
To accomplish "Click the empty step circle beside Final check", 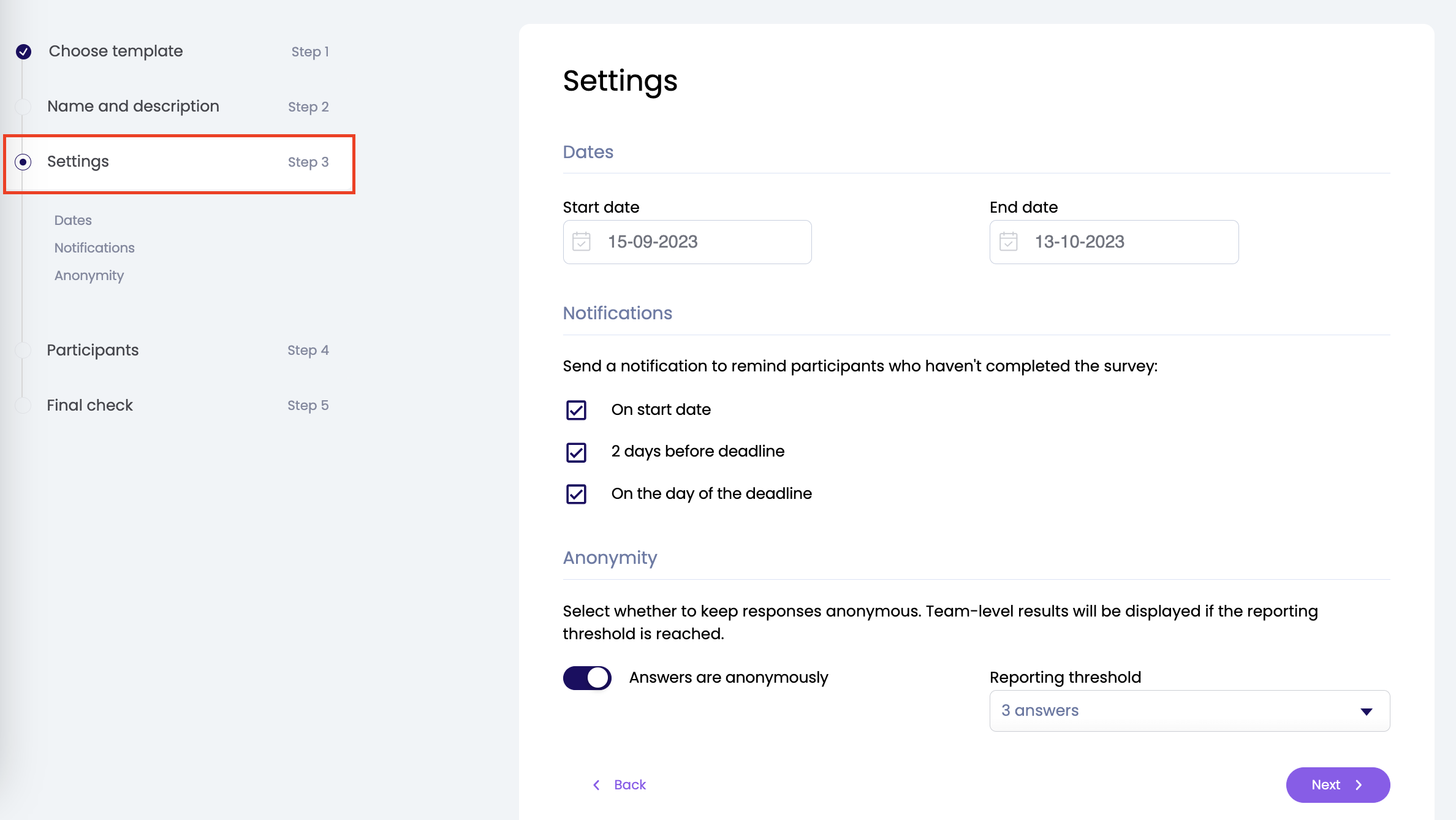I will (x=23, y=405).
